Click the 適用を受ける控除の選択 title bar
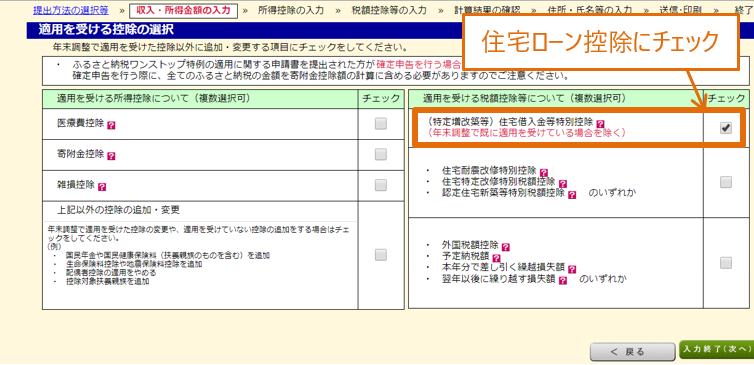Screen dimensions: 754x365 click(390, 30)
